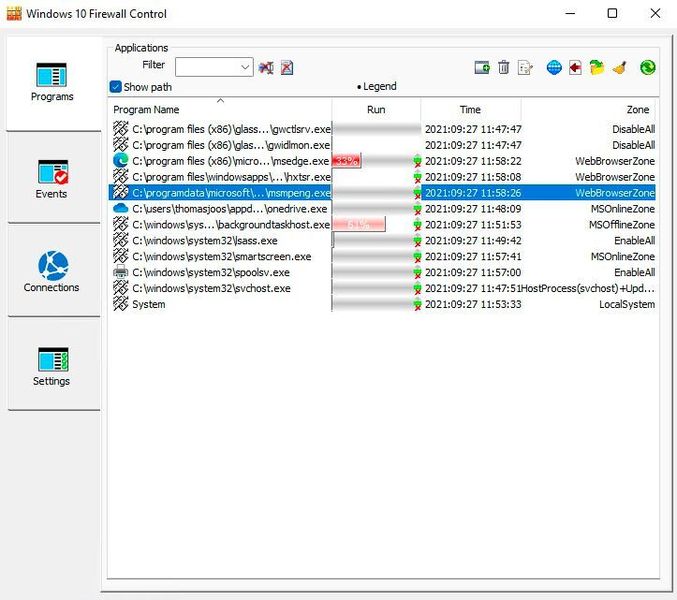Select the spoolsv.exe program row
This screenshot has height=600, width=677.
pos(382,272)
